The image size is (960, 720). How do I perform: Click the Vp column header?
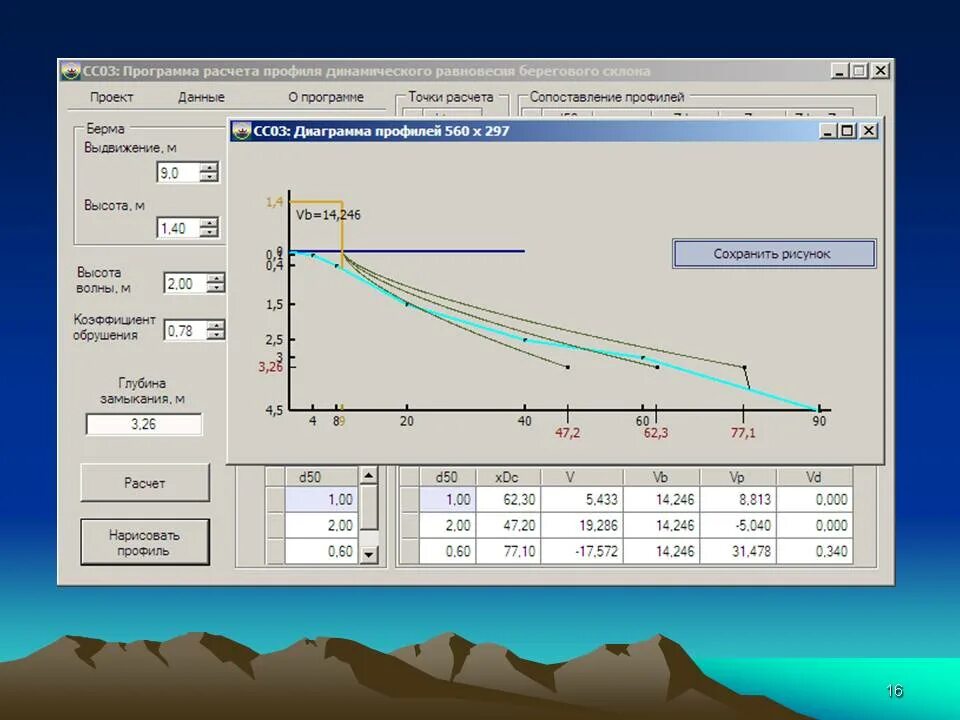[738, 477]
